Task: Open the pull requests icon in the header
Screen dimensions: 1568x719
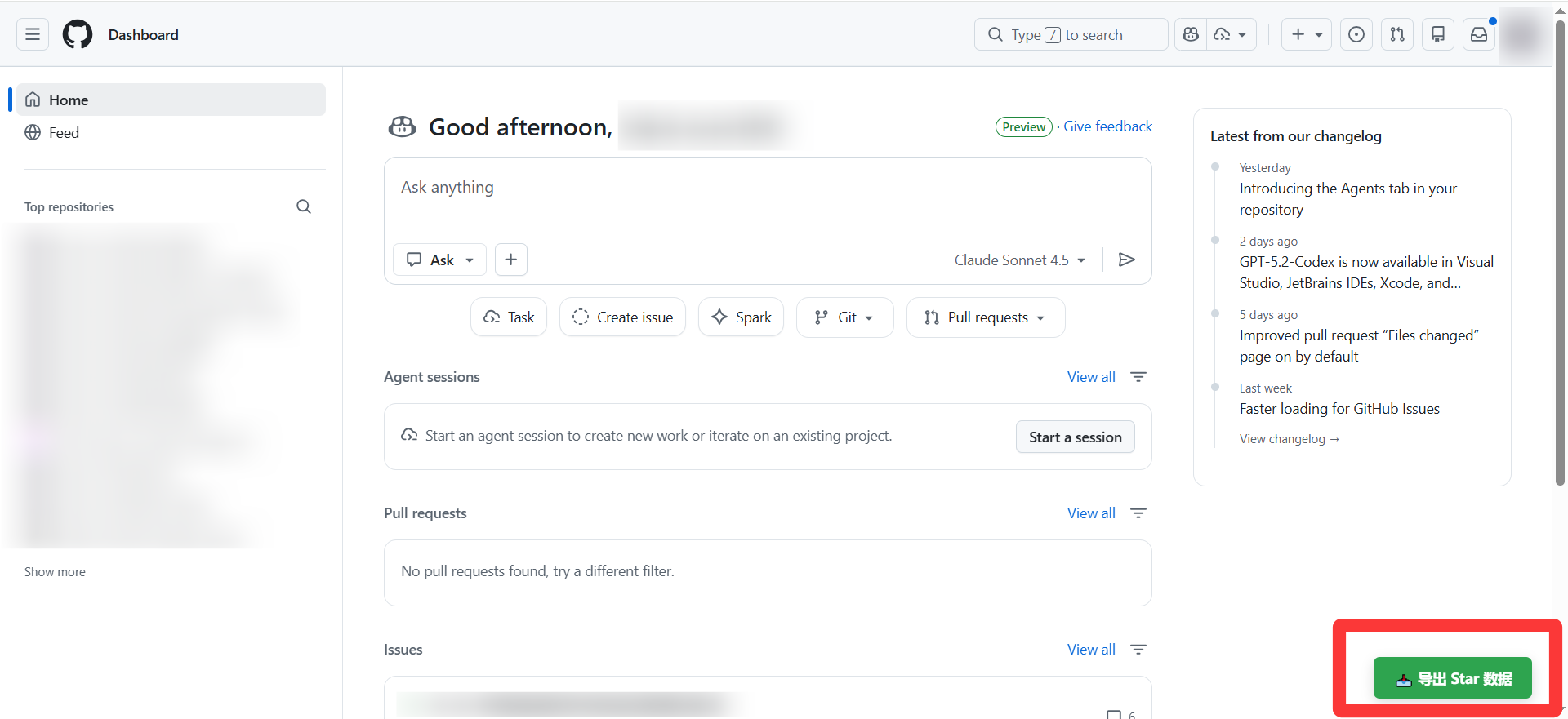Action: [1397, 34]
